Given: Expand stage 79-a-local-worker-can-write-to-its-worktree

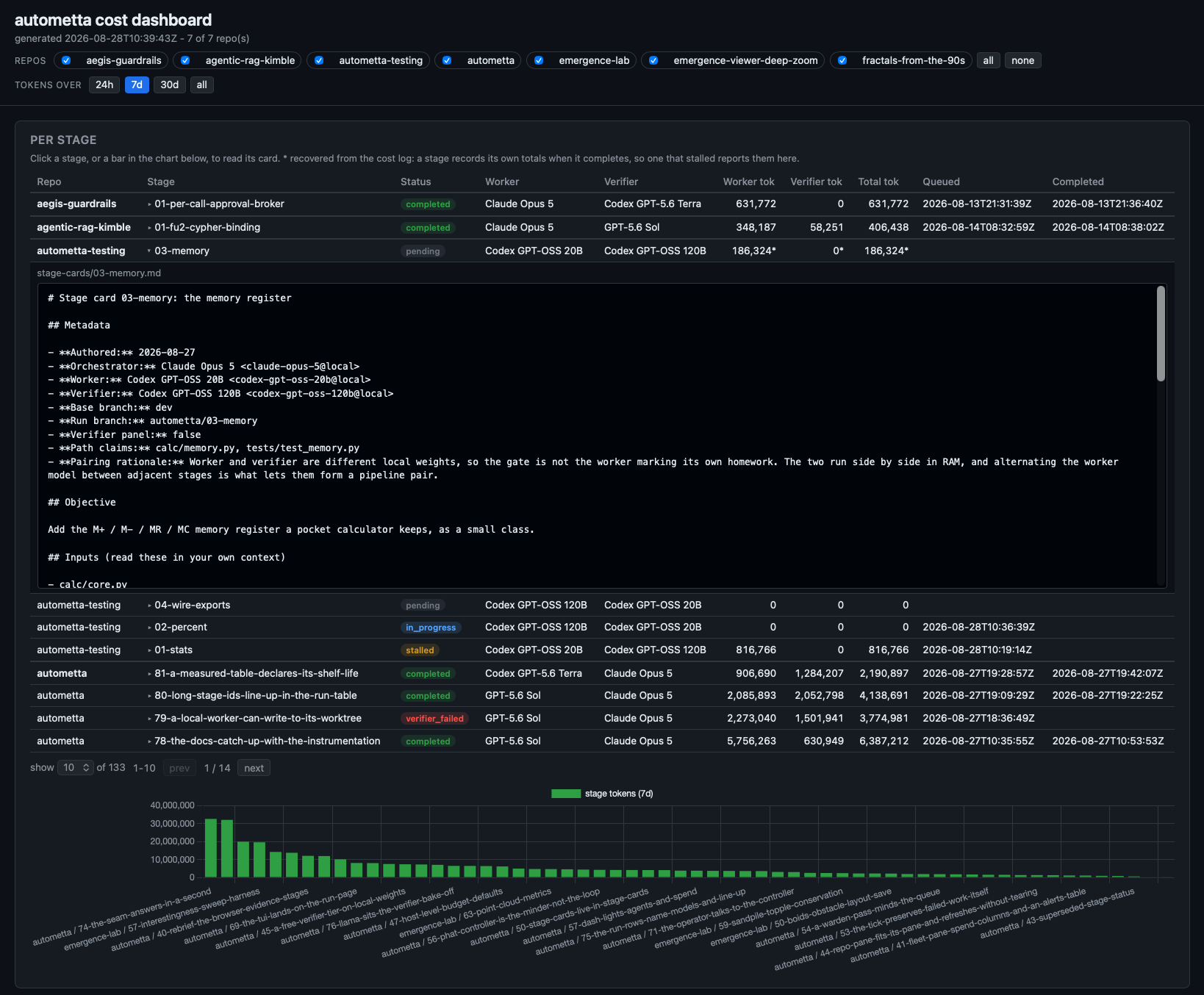Looking at the screenshot, I should 257,718.
